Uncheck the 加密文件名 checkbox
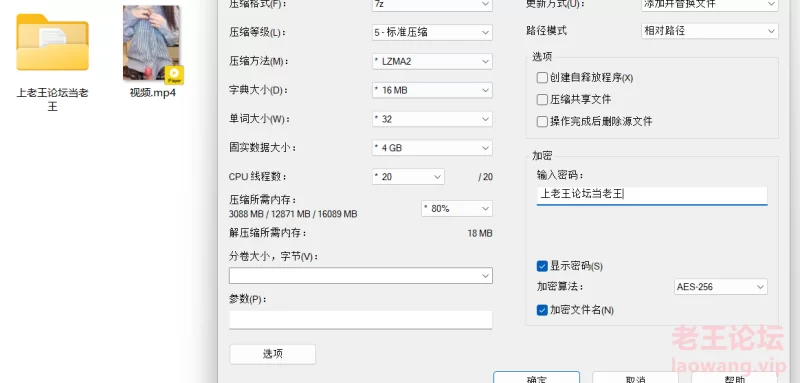The width and height of the screenshot is (800, 383). (542, 310)
